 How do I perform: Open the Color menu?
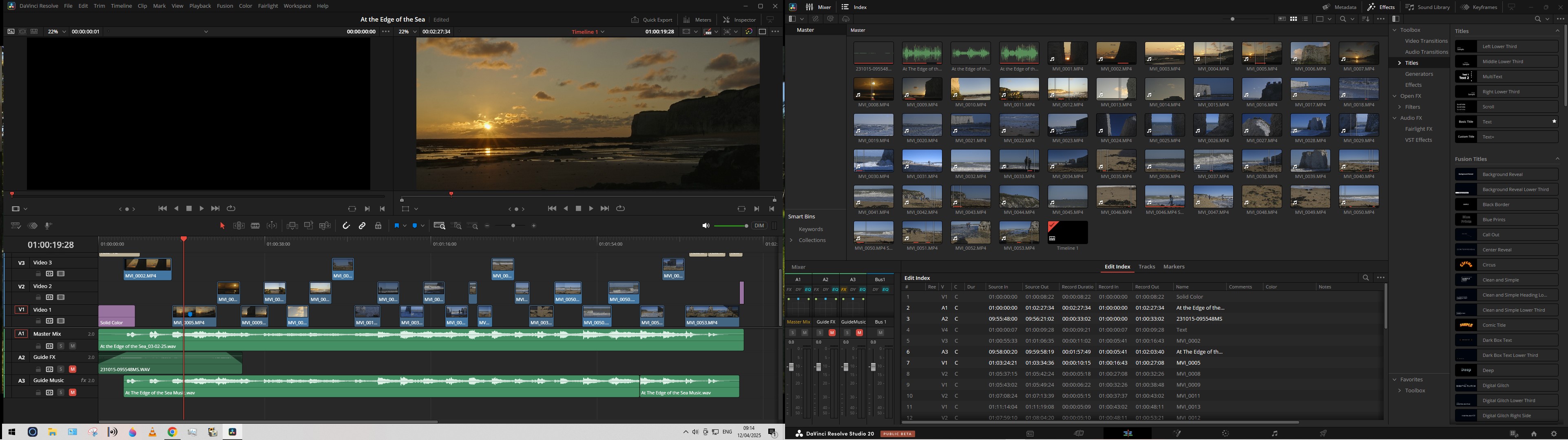click(245, 6)
